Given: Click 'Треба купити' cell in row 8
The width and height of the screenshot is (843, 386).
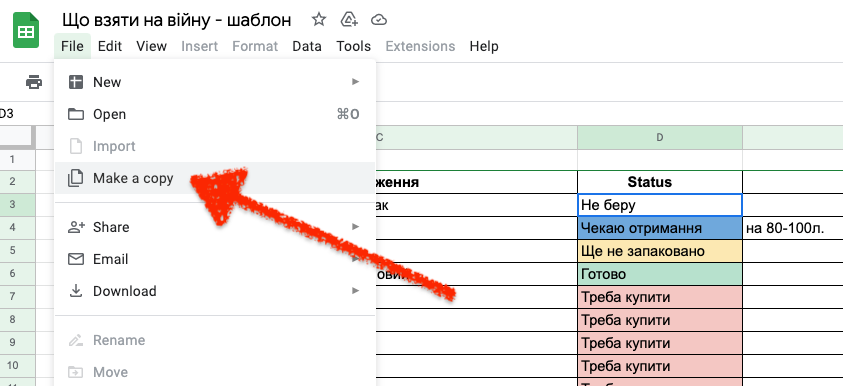Looking at the screenshot, I should [660, 320].
